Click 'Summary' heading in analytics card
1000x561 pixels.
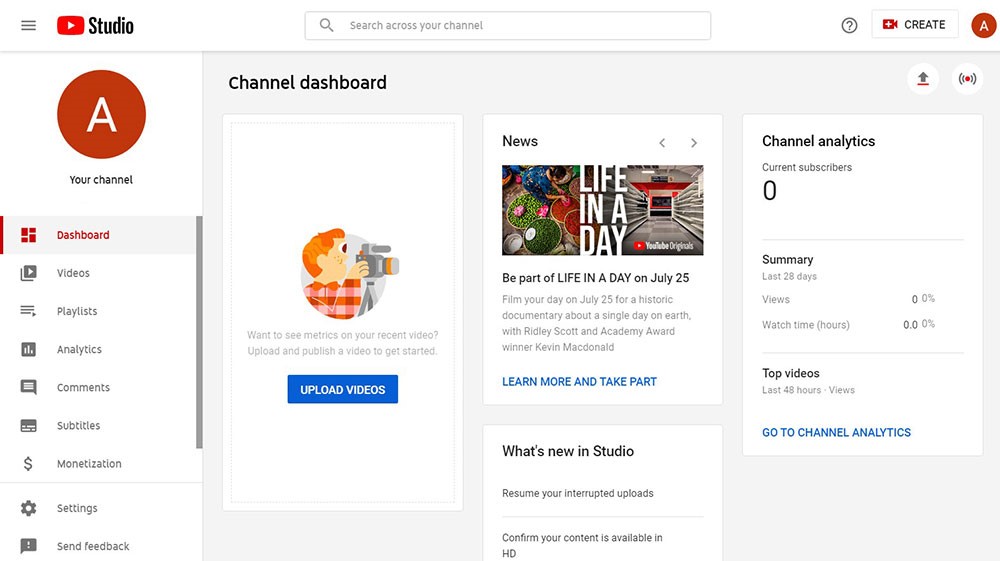pyautogui.click(x=788, y=259)
